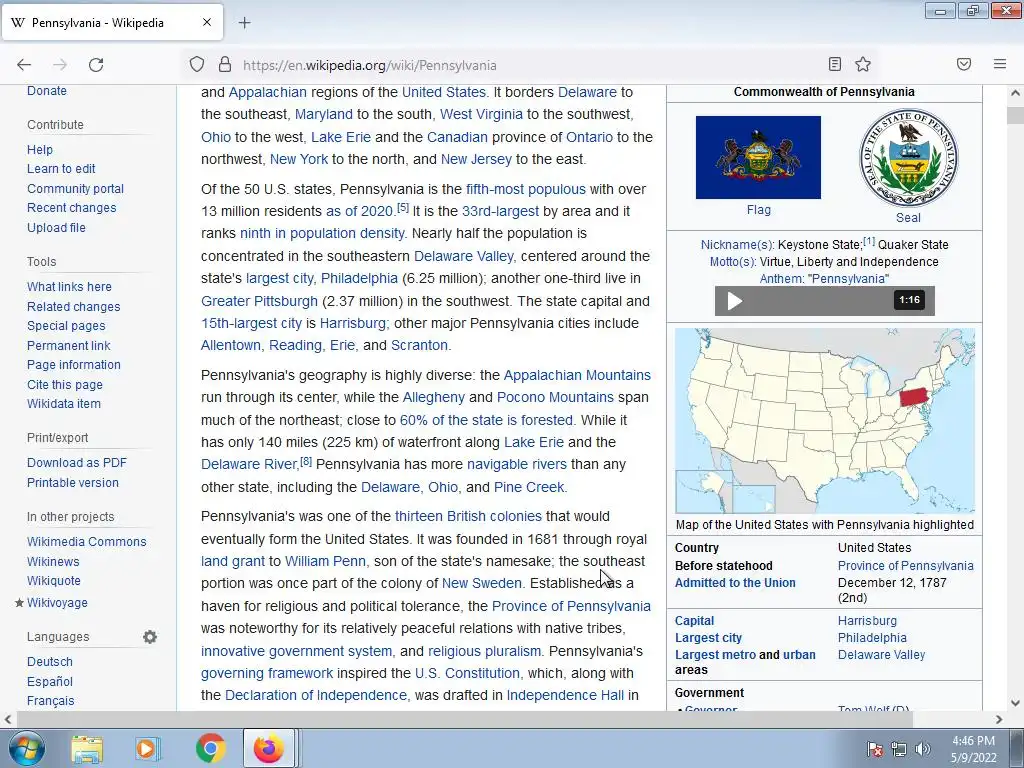Image resolution: width=1024 pixels, height=768 pixels.
Task: Click horizontal scrollbar right arrow
Action: point(999,720)
